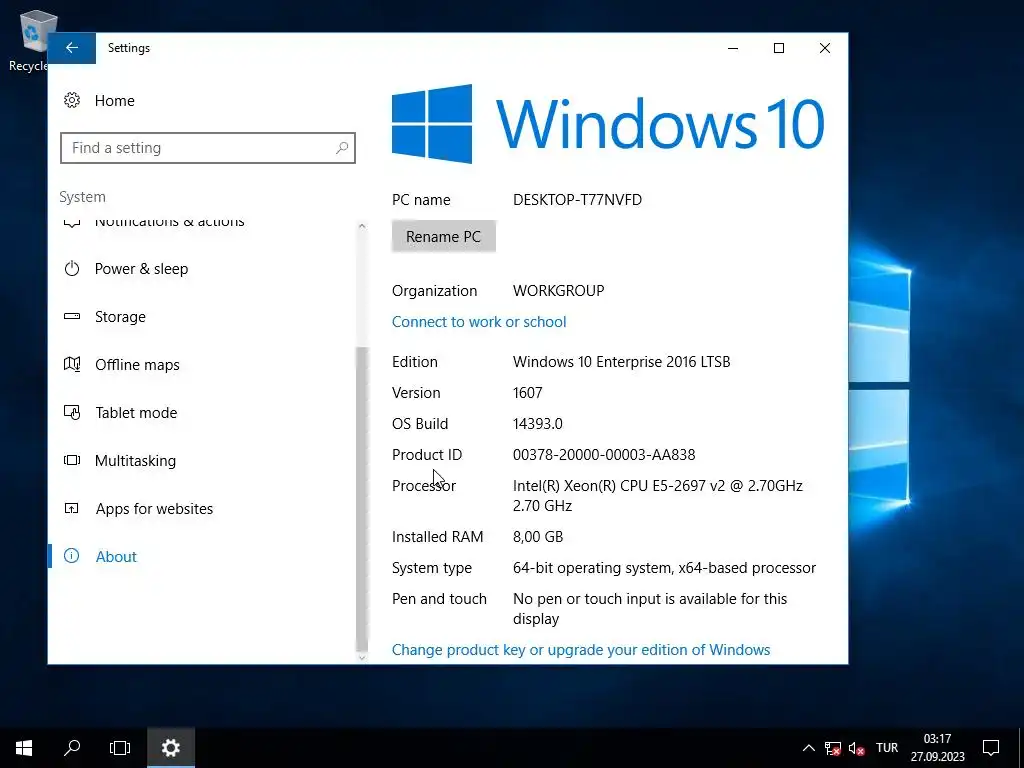Viewport: 1024px width, 768px height.
Task: Show hidden system tray icons
Action: pos(808,748)
